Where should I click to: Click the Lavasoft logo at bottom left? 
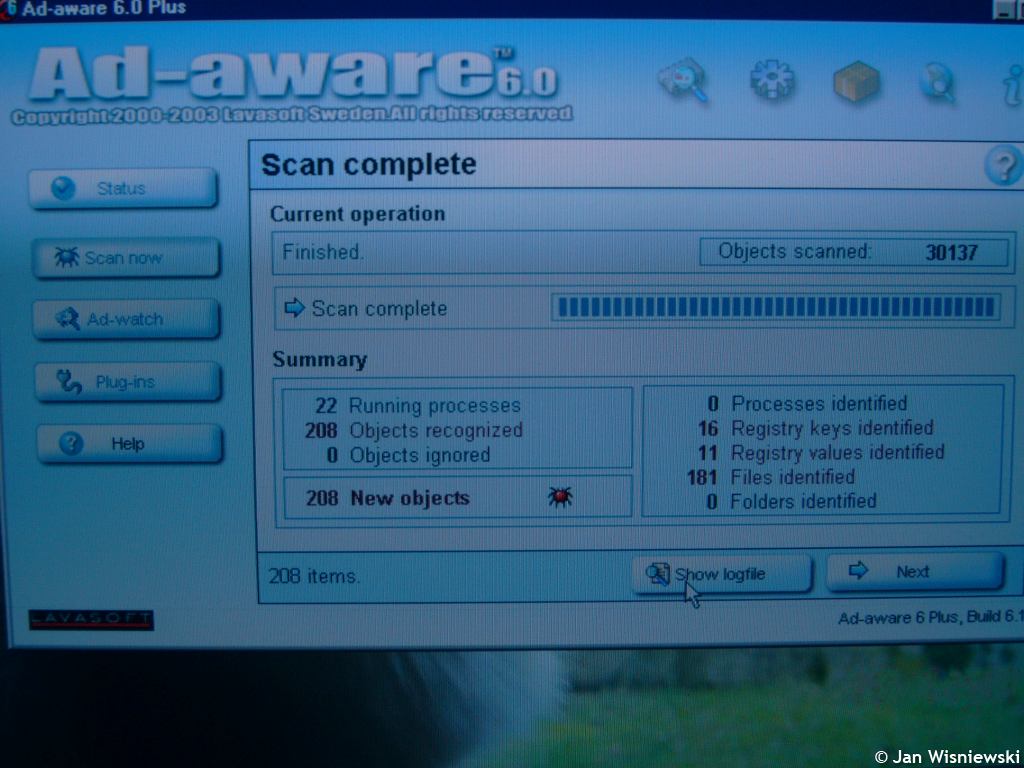coord(90,619)
